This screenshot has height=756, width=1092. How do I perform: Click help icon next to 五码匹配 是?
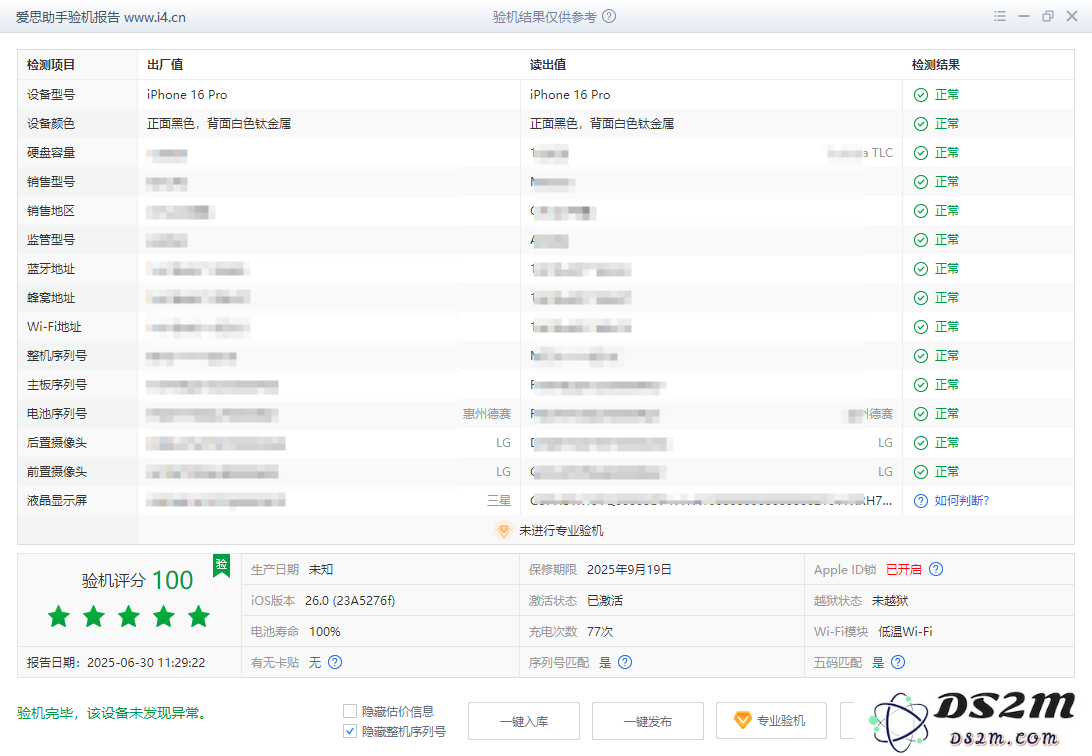(x=898, y=662)
